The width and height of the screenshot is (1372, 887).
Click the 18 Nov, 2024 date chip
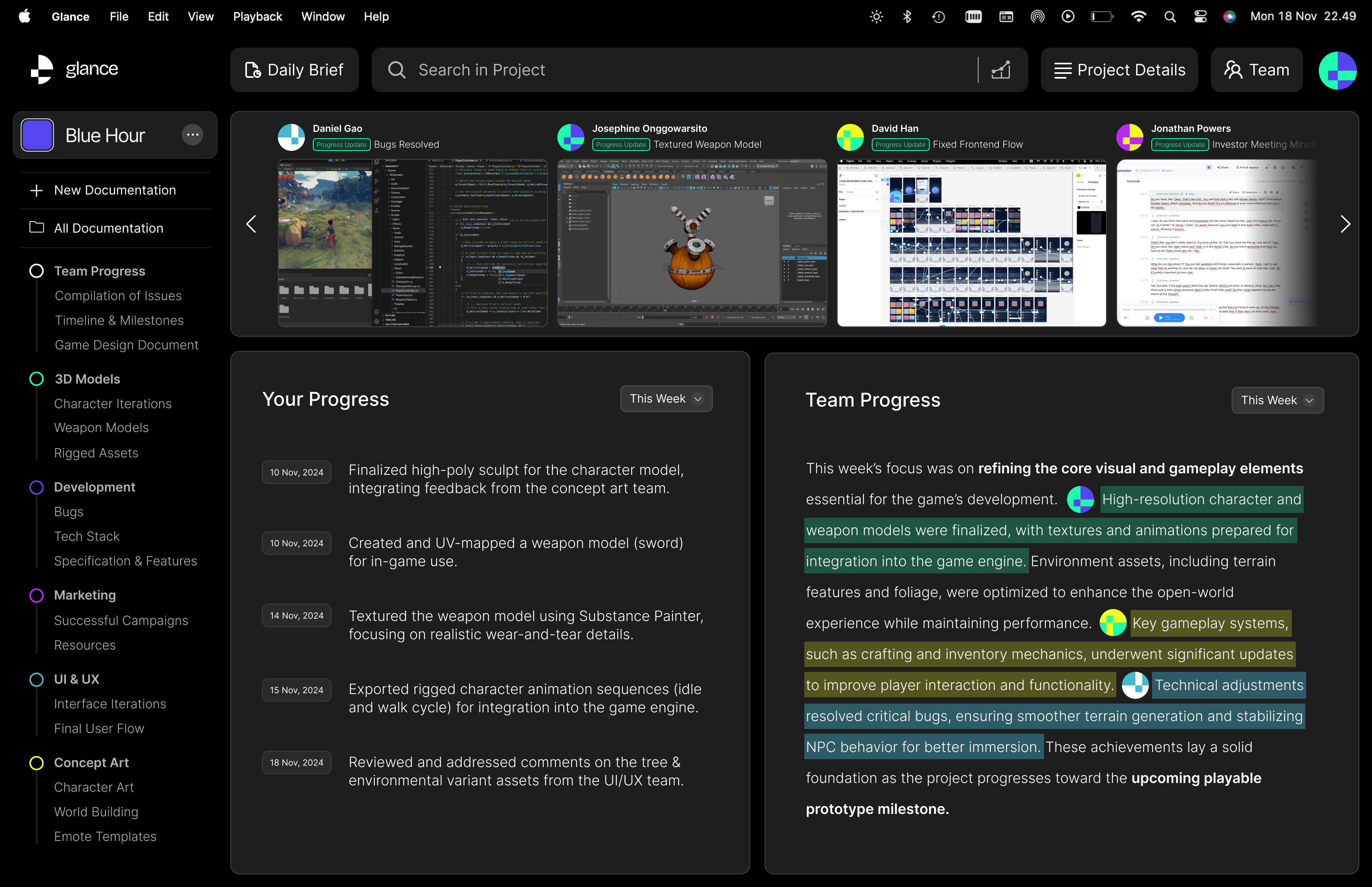297,763
